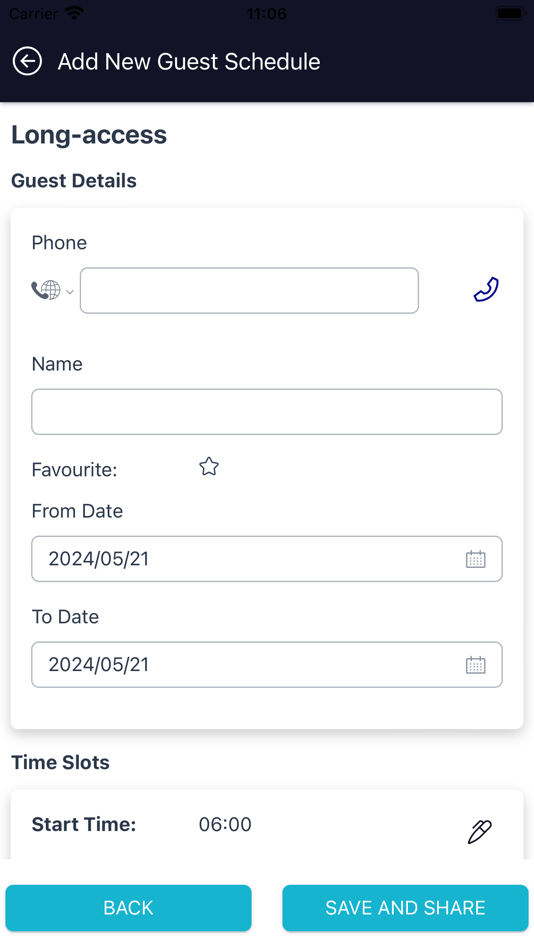Tap the Long-access heading
Screen dimensions: 534x950
point(89,135)
